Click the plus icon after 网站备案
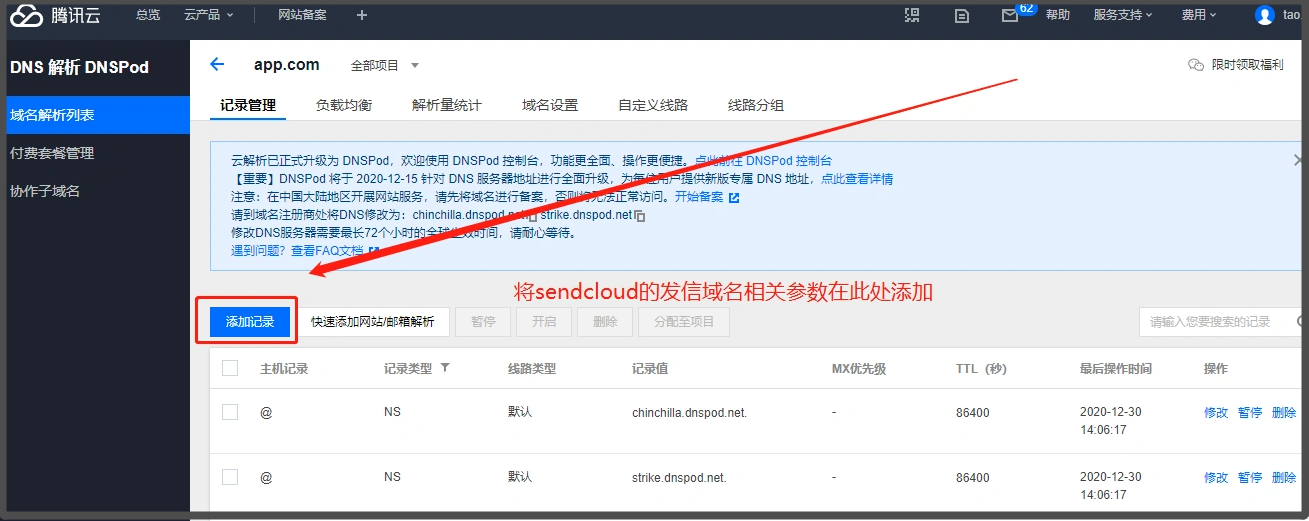 [362, 15]
